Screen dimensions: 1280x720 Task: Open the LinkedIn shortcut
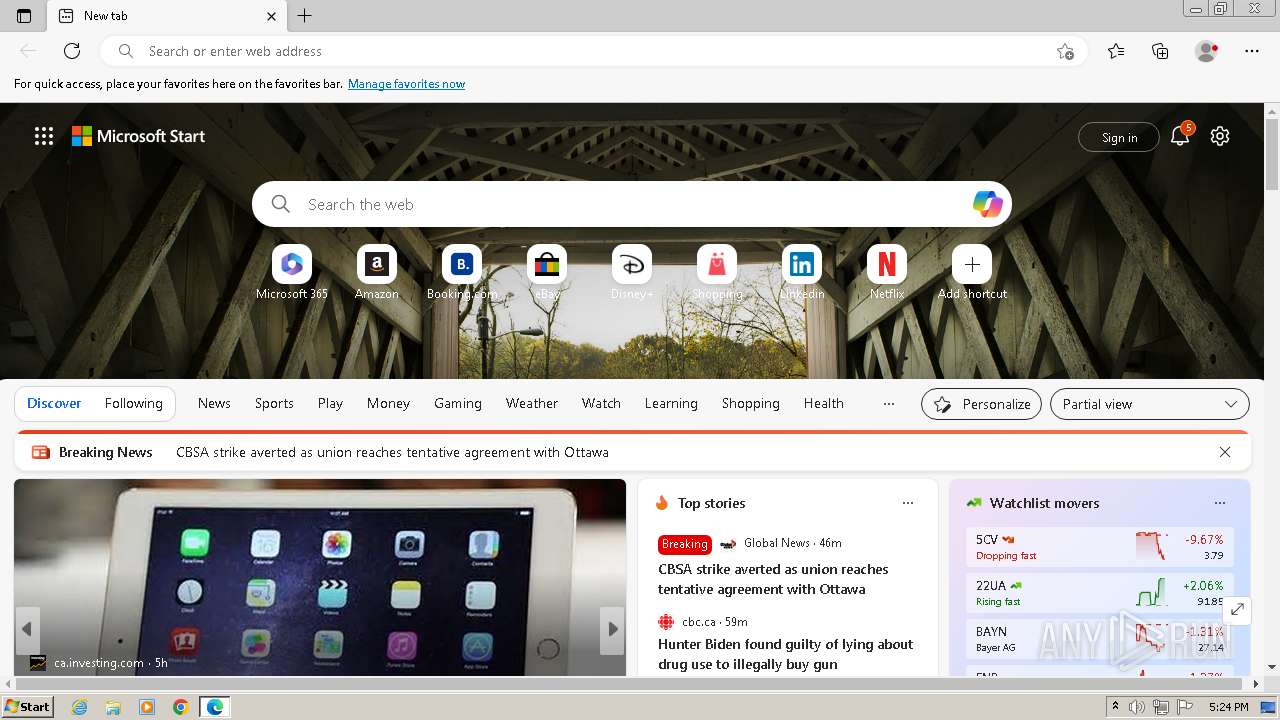802,272
